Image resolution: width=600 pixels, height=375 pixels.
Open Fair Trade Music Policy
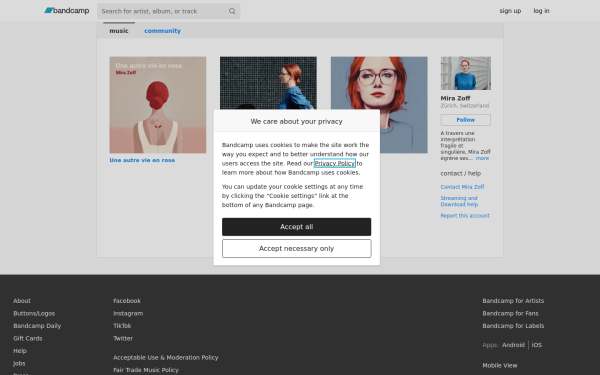click(146, 370)
